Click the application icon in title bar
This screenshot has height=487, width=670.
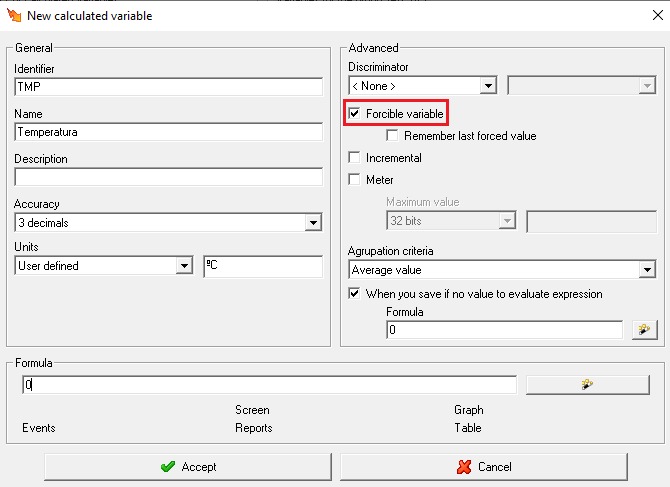coord(12,15)
